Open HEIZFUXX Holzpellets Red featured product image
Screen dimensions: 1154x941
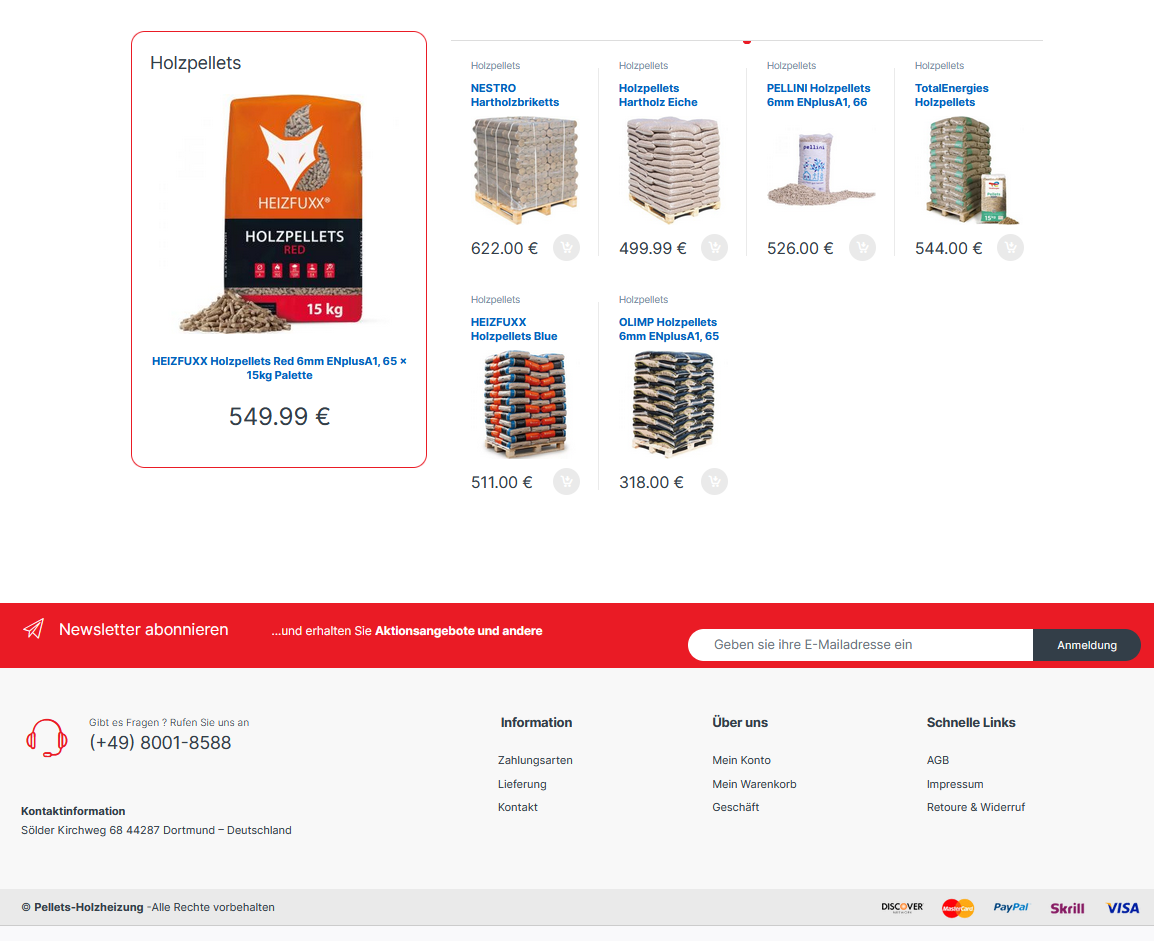coord(279,214)
